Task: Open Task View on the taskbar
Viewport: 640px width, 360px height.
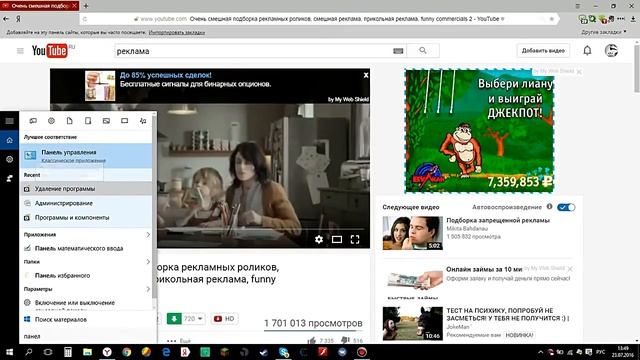Action: pos(48,352)
